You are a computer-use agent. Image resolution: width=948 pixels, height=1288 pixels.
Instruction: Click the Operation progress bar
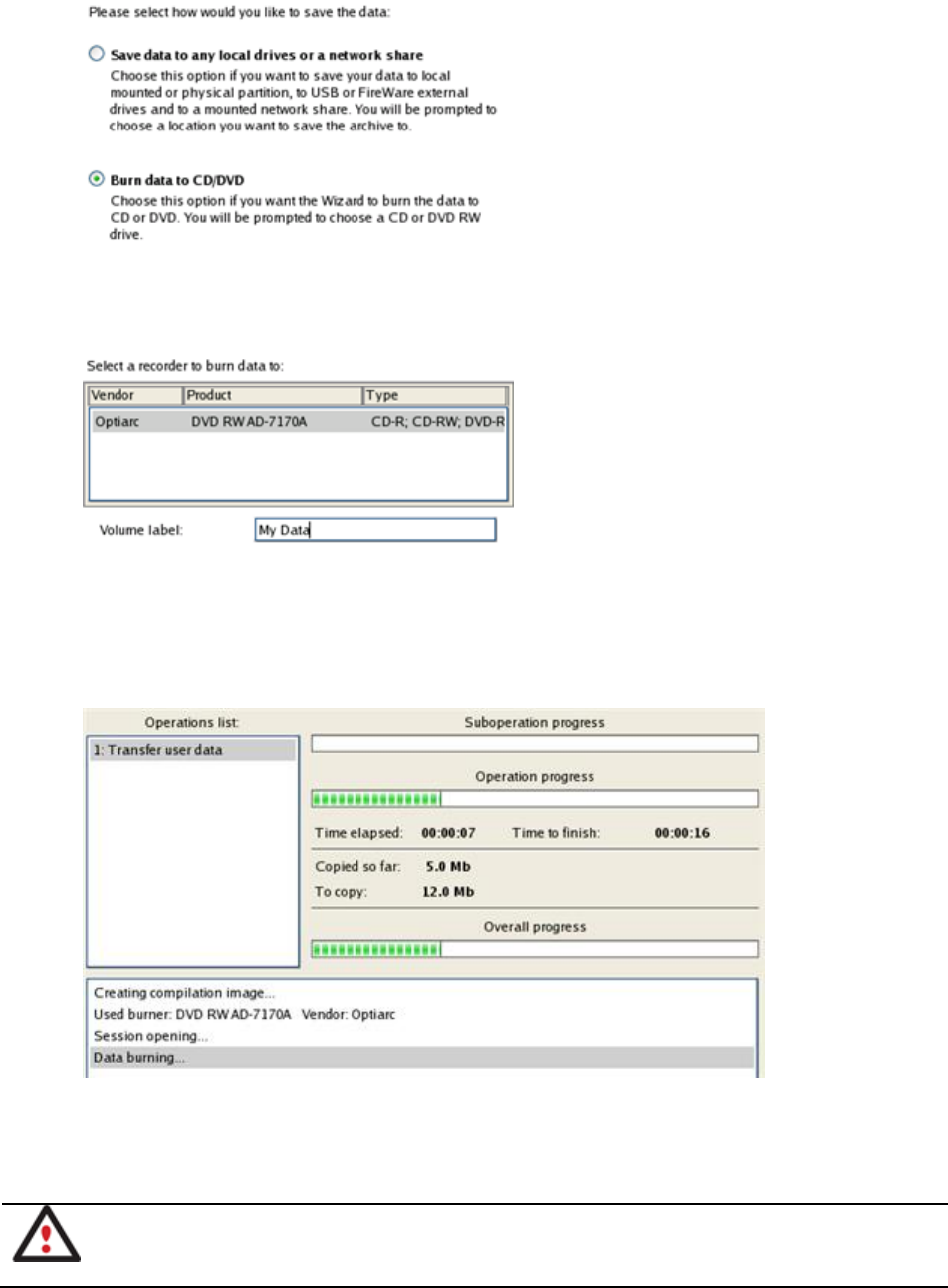(x=535, y=799)
